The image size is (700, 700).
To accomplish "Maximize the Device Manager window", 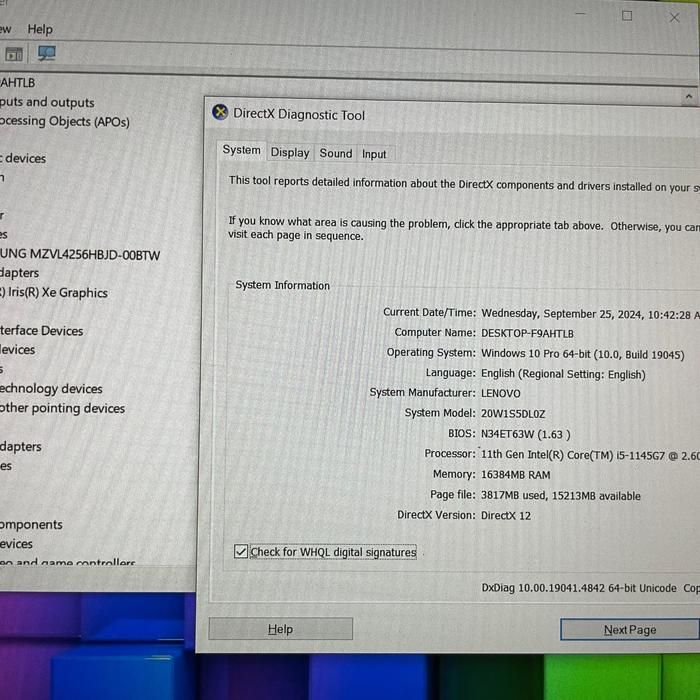I will pyautogui.click(x=627, y=15).
